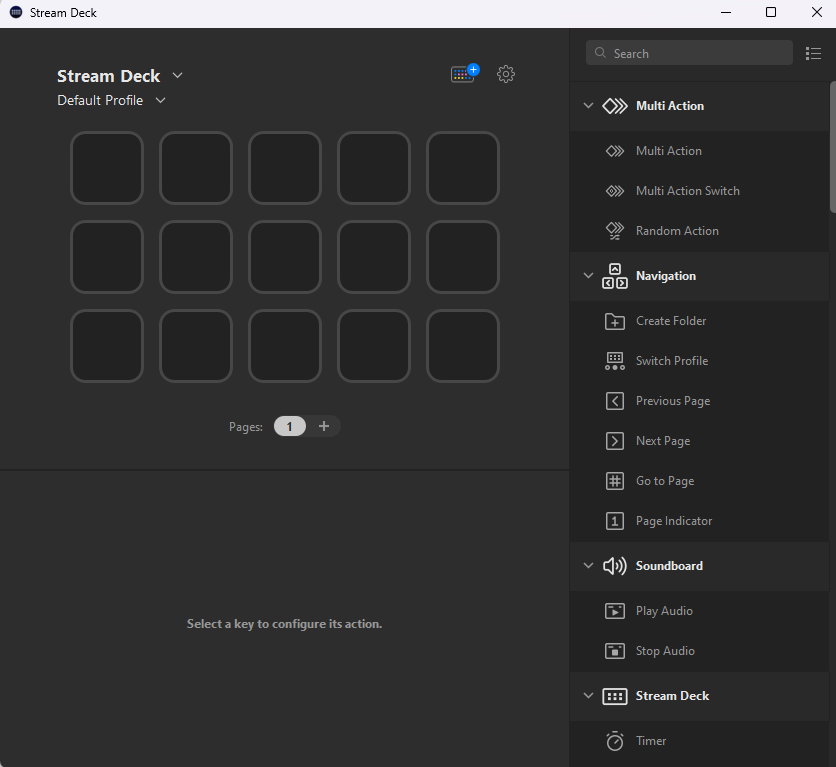Screen dimensions: 836x767
Task: Click the Previous Page label
Action: point(673,401)
